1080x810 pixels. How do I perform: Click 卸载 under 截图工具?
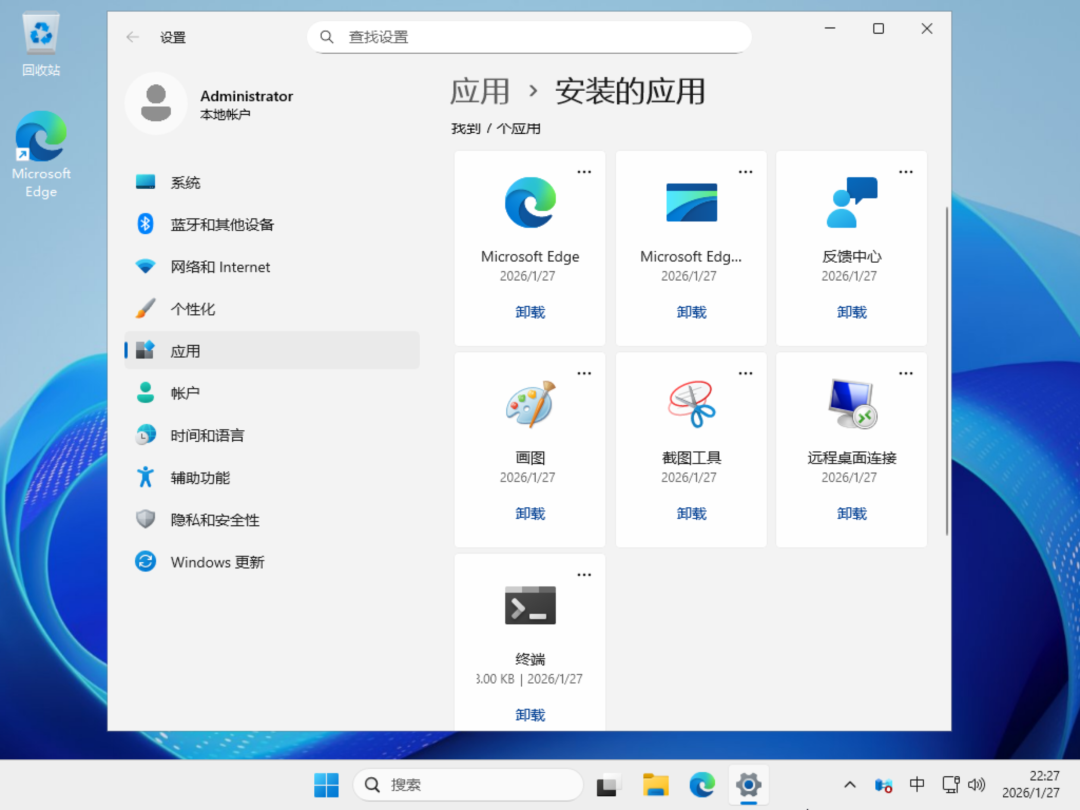(x=691, y=513)
